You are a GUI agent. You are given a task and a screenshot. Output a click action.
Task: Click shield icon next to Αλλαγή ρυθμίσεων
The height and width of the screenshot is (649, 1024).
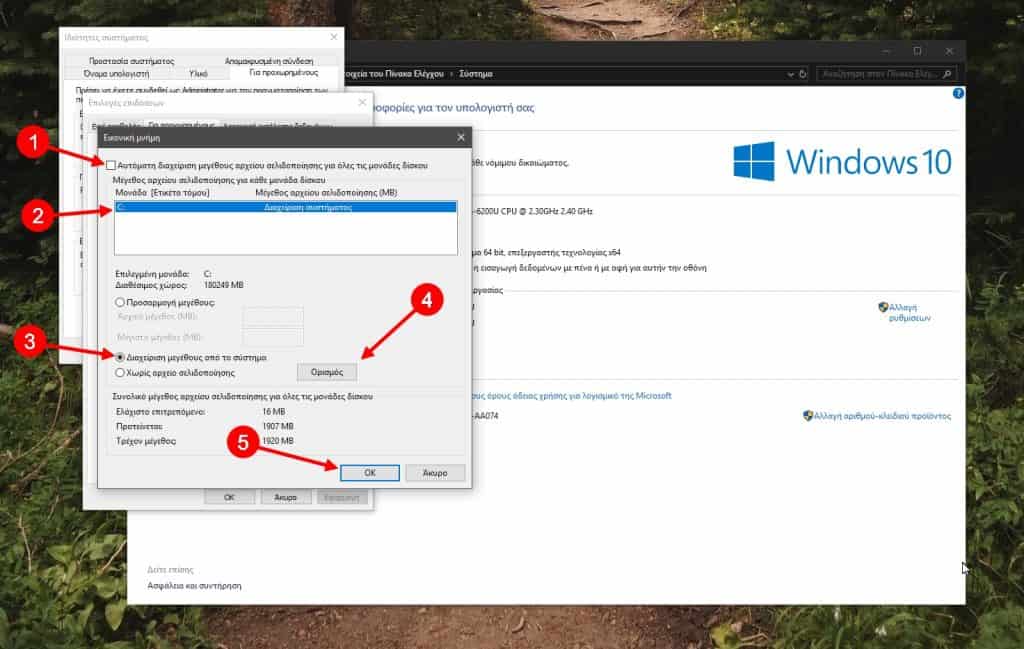point(883,308)
